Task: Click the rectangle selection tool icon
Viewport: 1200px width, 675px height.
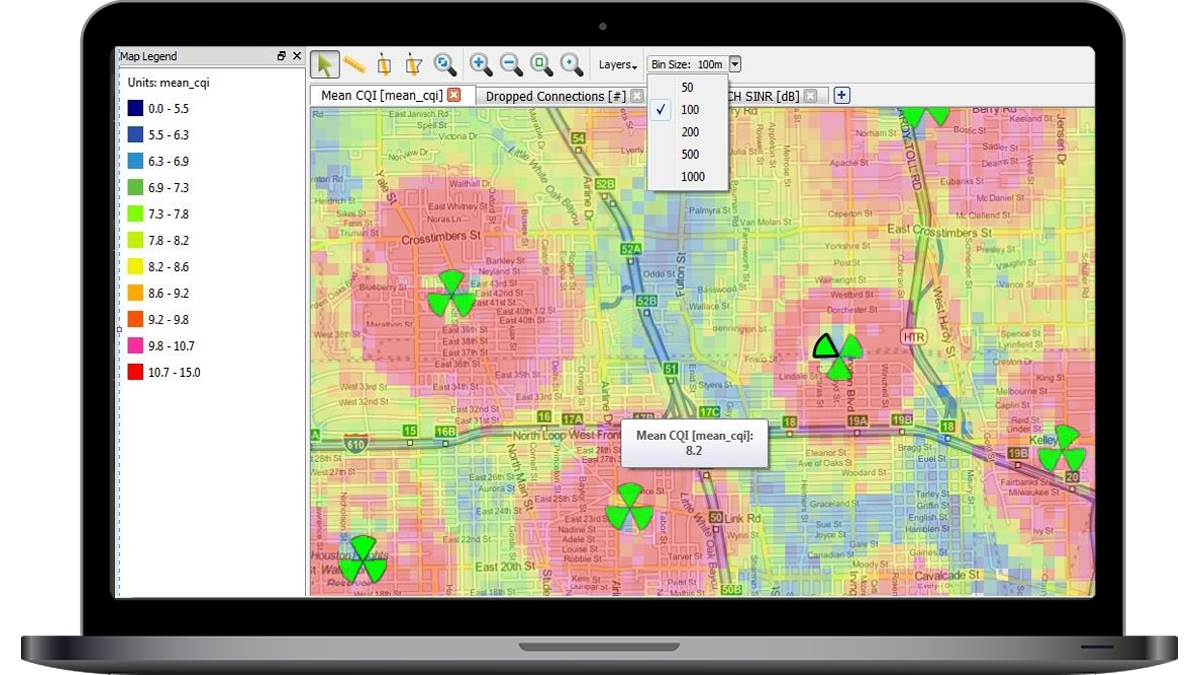Action: coord(384,65)
